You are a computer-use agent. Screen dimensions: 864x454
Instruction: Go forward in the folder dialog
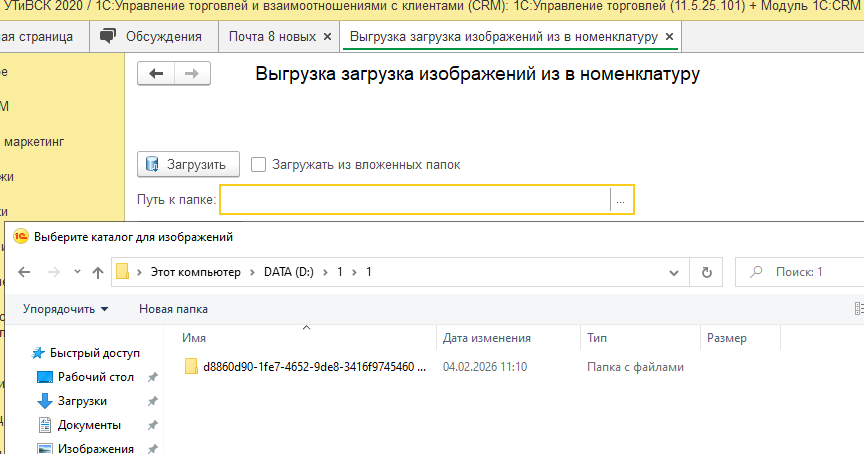click(53, 272)
